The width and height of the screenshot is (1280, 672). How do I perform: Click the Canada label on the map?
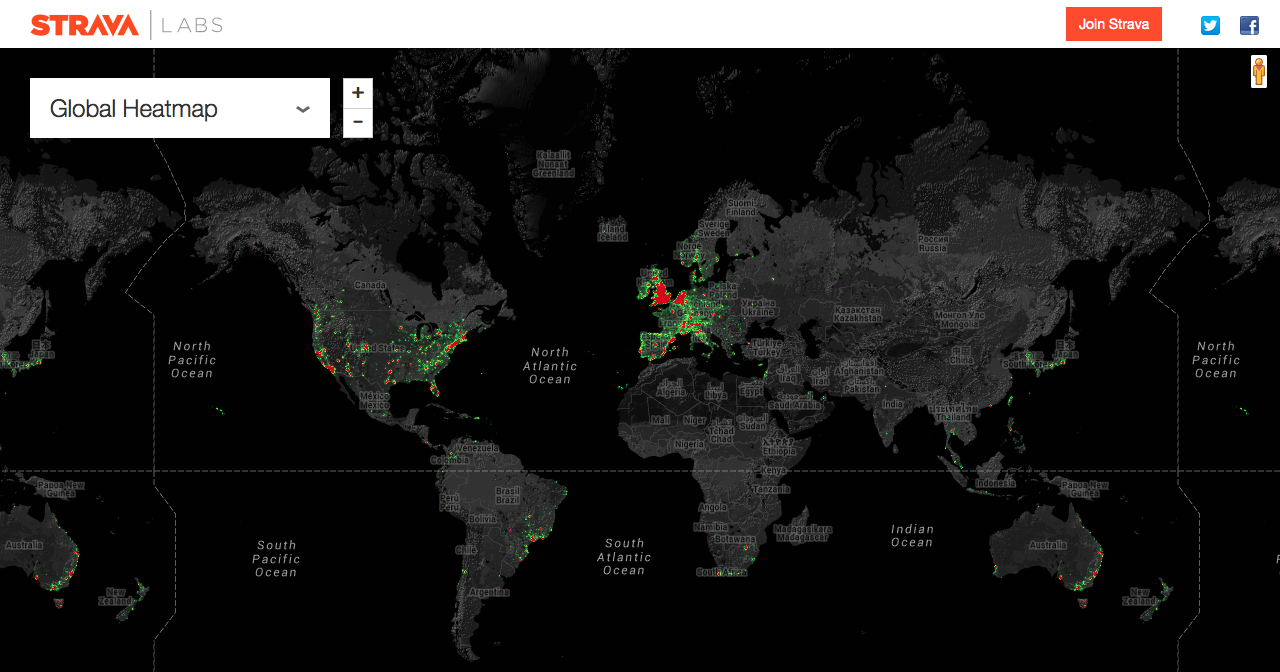[x=370, y=285]
